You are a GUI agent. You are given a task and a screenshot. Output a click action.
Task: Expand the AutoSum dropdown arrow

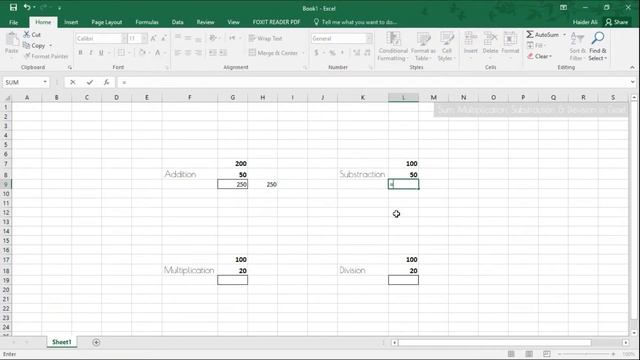coord(564,35)
